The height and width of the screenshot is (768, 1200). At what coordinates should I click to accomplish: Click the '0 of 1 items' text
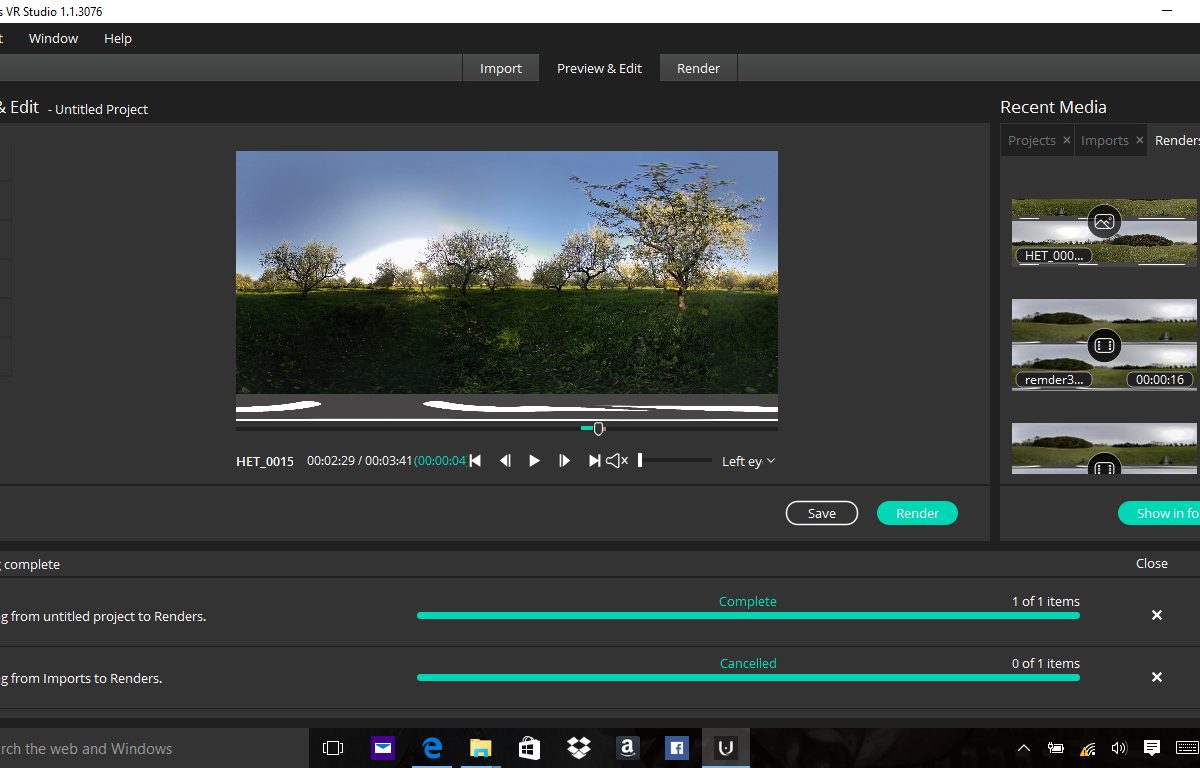click(x=1046, y=663)
